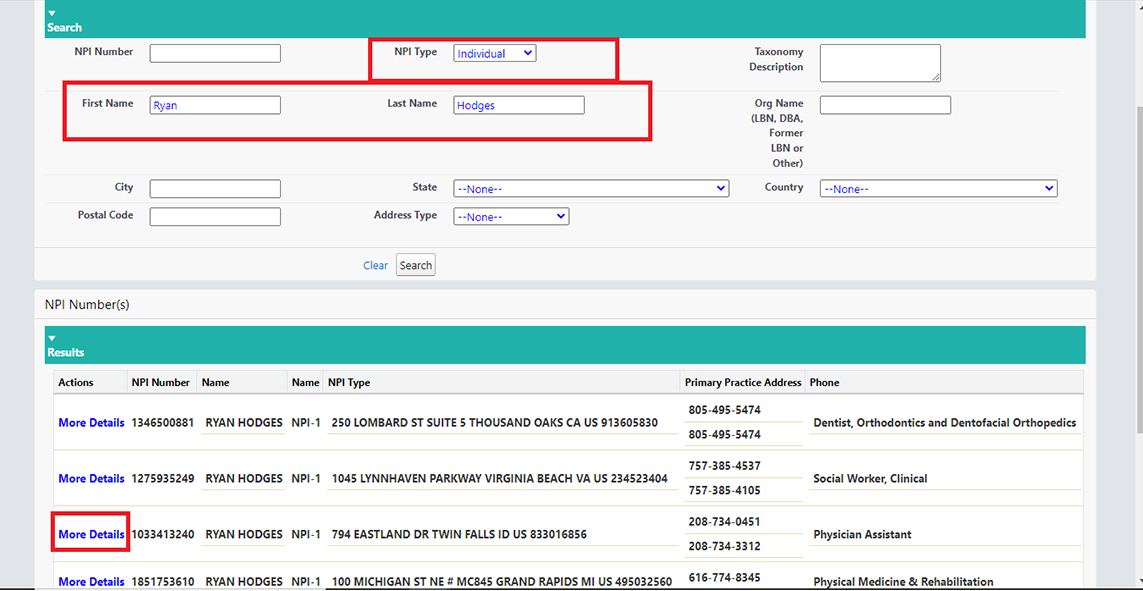Viewport: 1143px width, 591px height.
Task: Click the Clear link
Action: pos(375,265)
